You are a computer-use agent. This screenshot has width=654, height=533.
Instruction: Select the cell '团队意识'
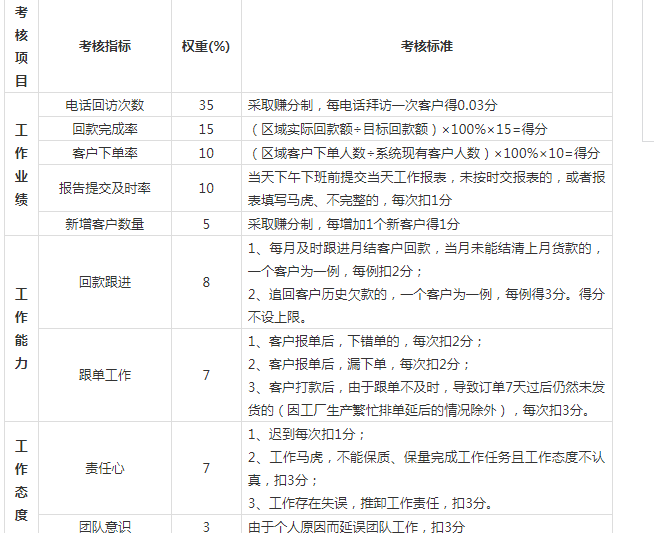click(105, 526)
